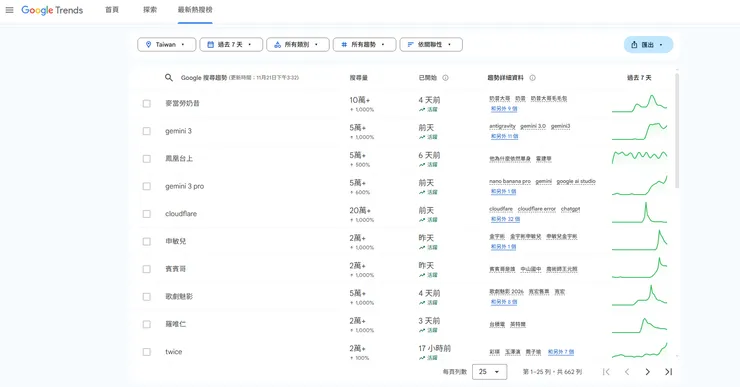740x387 pixels.
Task: Click the Google Trends logo
Action: pyautogui.click(x=52, y=10)
